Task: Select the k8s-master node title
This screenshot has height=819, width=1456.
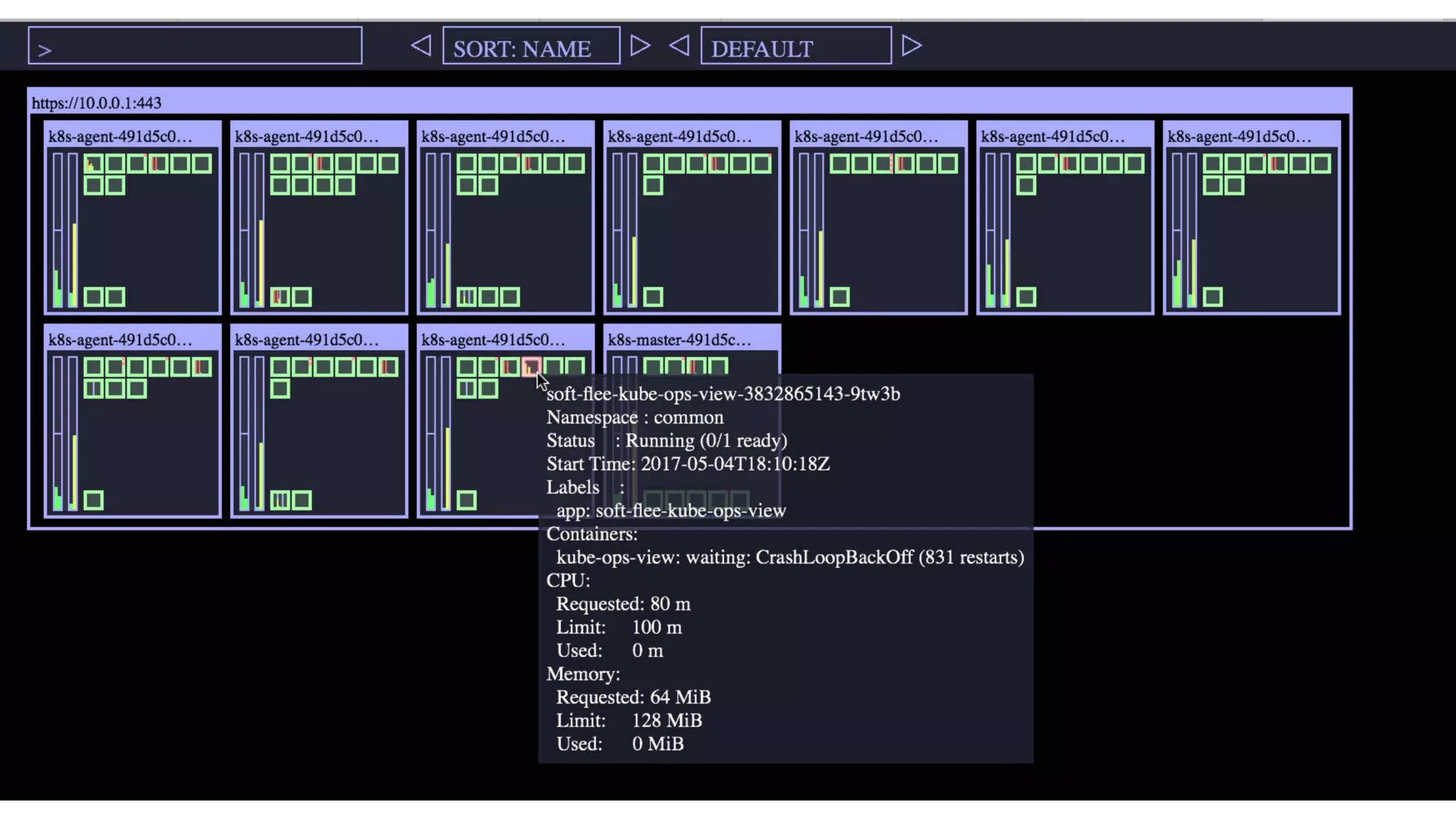Action: (679, 340)
